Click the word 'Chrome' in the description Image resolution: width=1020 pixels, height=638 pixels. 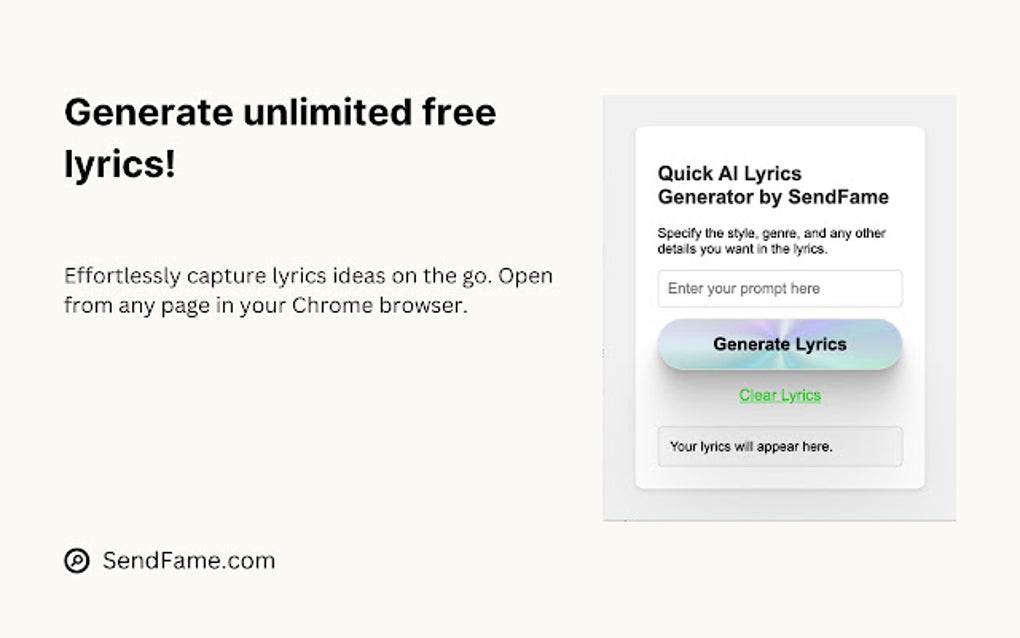(x=332, y=306)
